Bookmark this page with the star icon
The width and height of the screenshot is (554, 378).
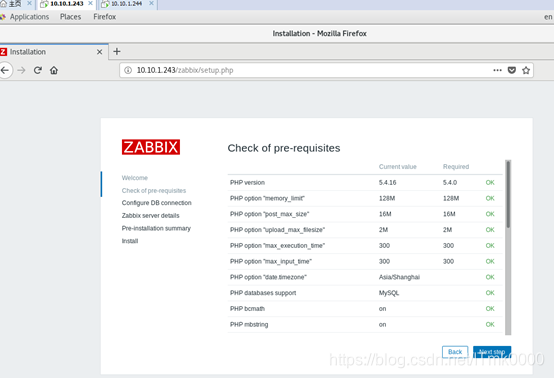point(526,70)
